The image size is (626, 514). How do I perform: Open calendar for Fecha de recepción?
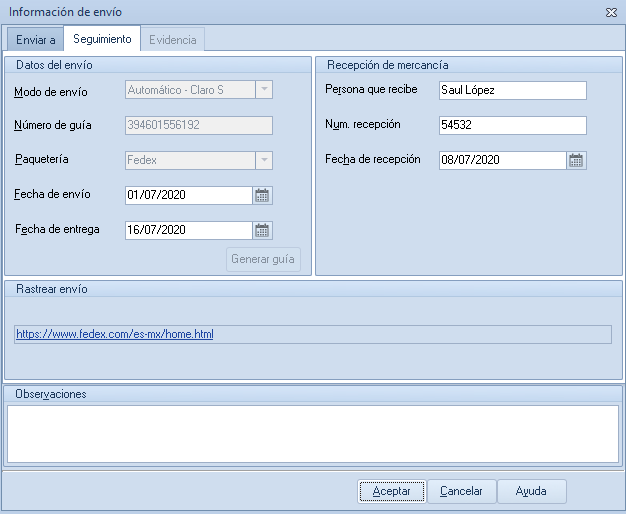point(576,160)
